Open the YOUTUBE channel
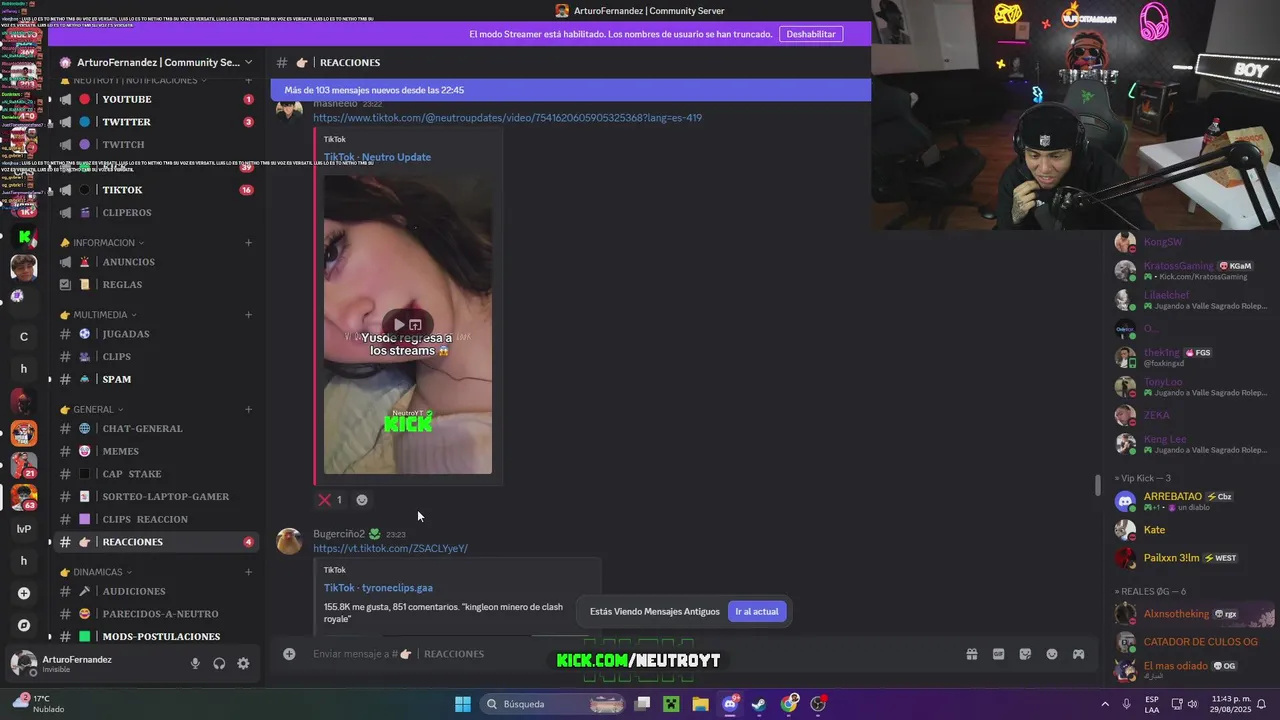Image resolution: width=1280 pixels, height=720 pixels. pyautogui.click(x=156, y=99)
